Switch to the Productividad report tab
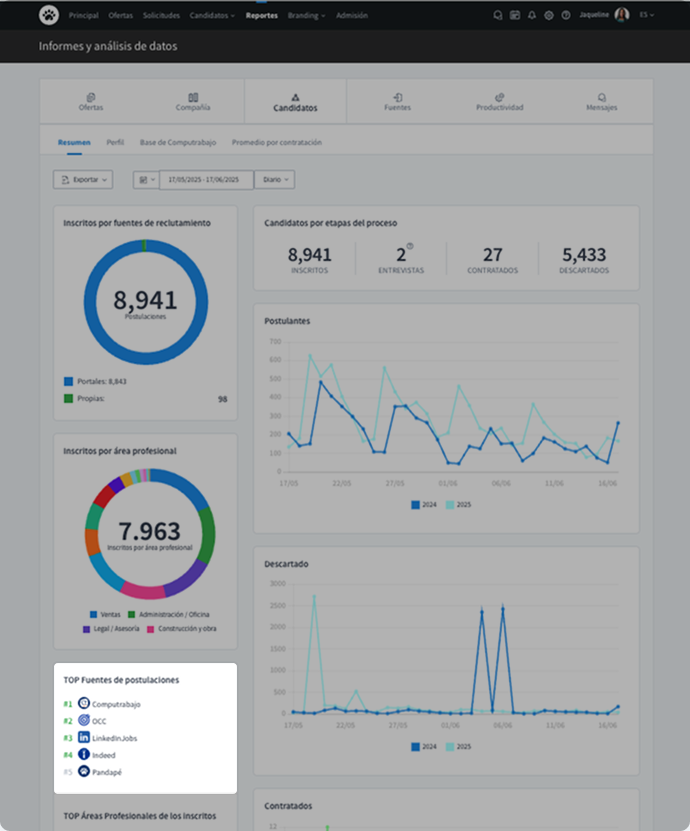 tap(499, 102)
